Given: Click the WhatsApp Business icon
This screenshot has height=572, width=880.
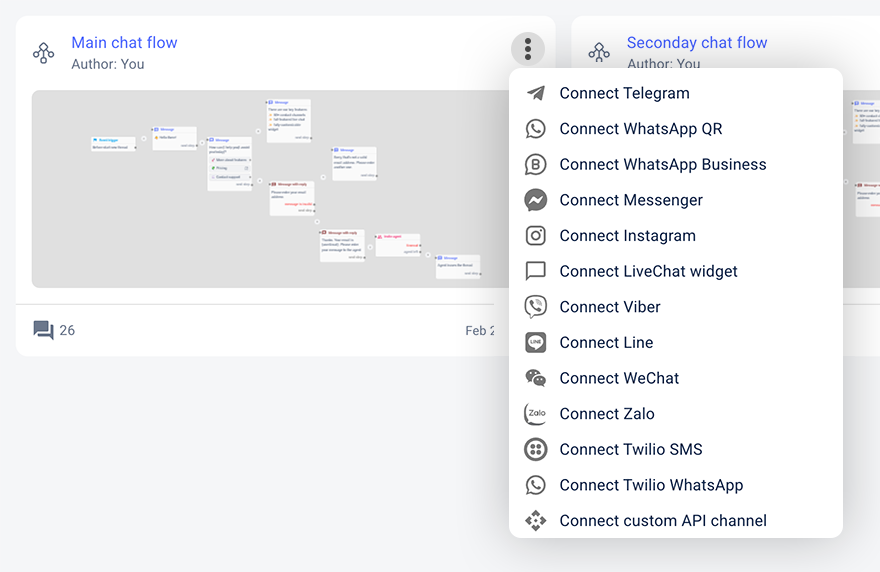Looking at the screenshot, I should tap(536, 165).
